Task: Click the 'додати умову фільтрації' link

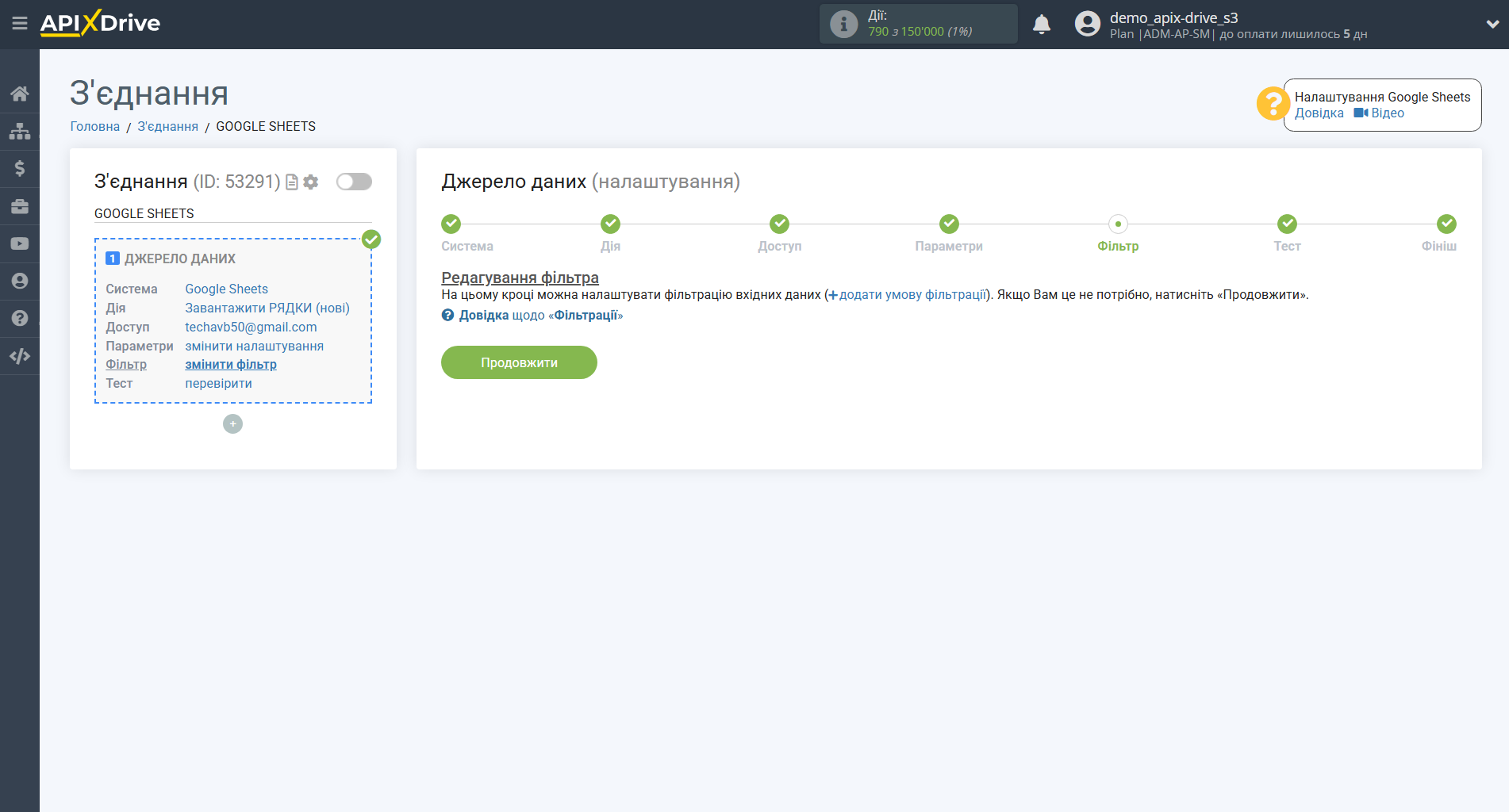Action: (912, 295)
